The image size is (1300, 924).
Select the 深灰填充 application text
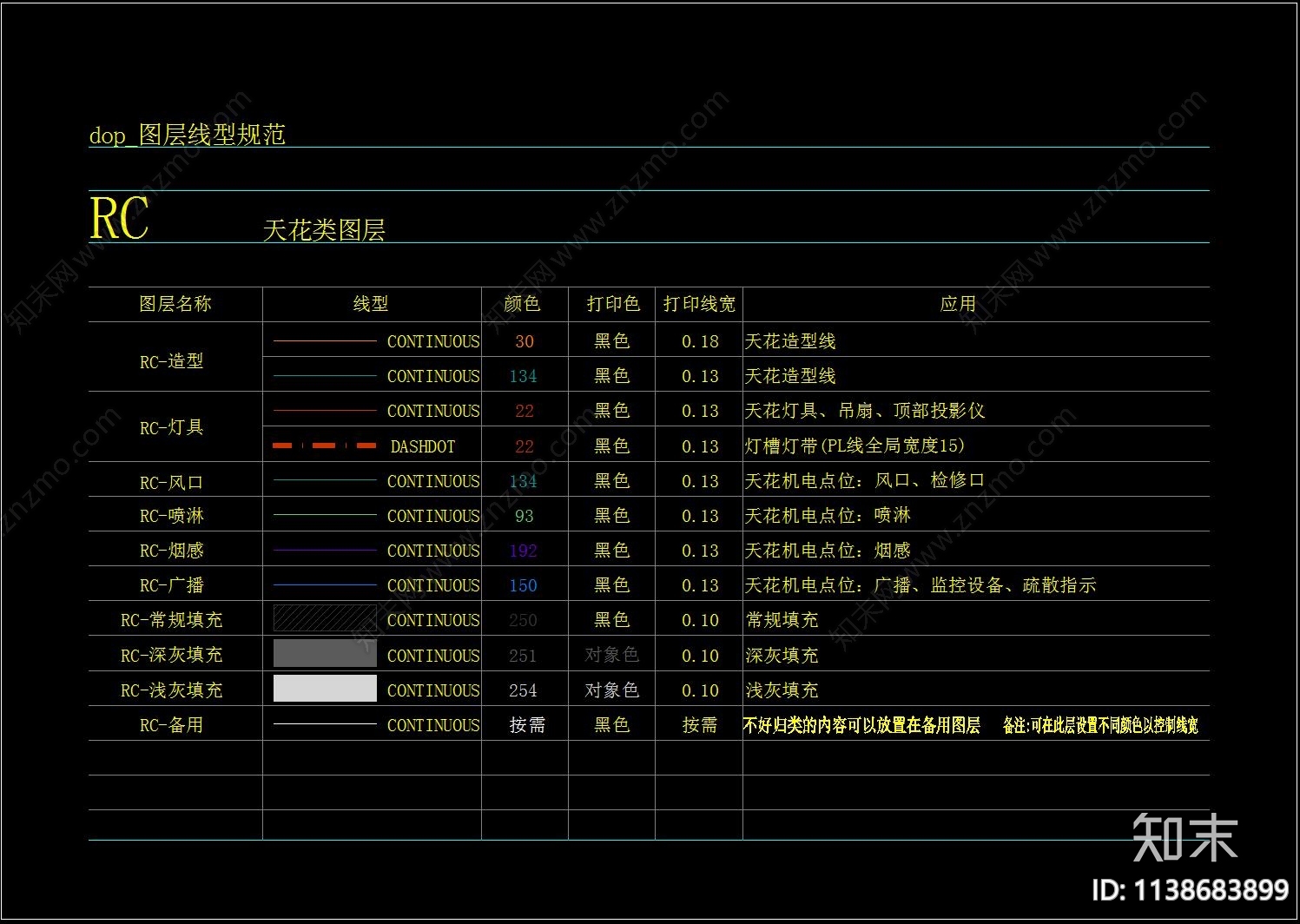[782, 656]
